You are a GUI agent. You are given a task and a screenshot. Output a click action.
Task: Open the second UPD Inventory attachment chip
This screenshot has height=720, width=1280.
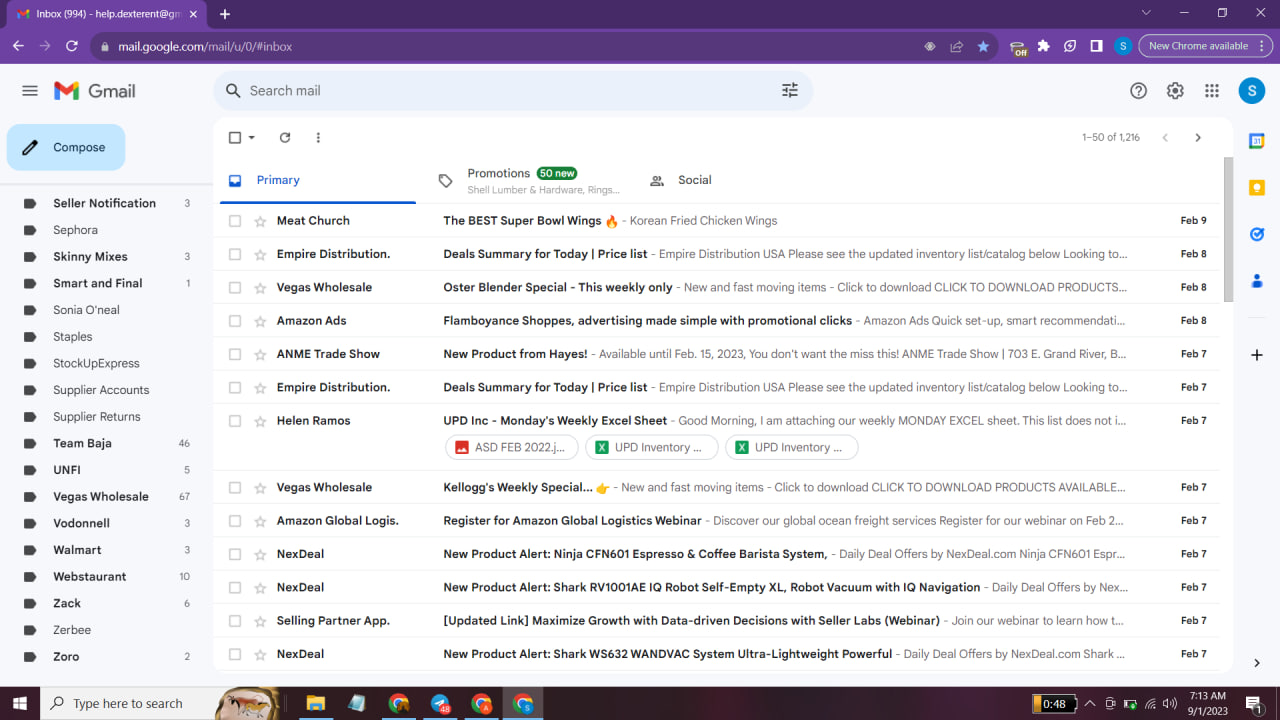(791, 448)
